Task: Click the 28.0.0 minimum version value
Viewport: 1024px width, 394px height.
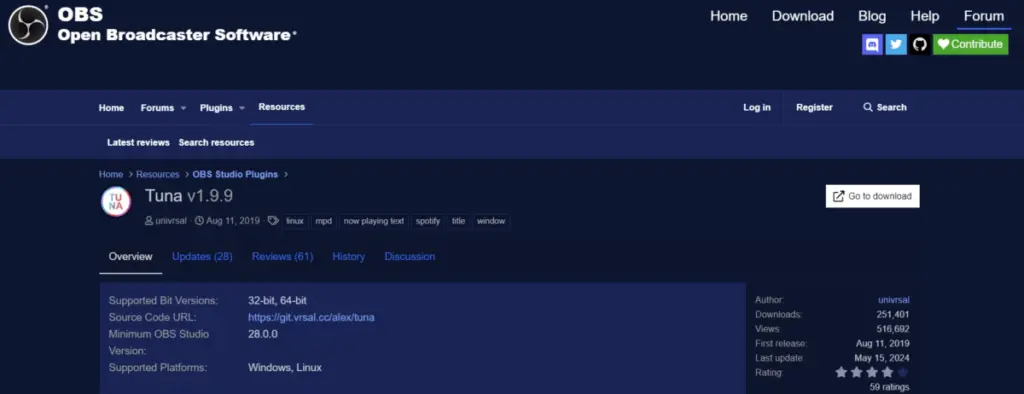Action: (263, 334)
